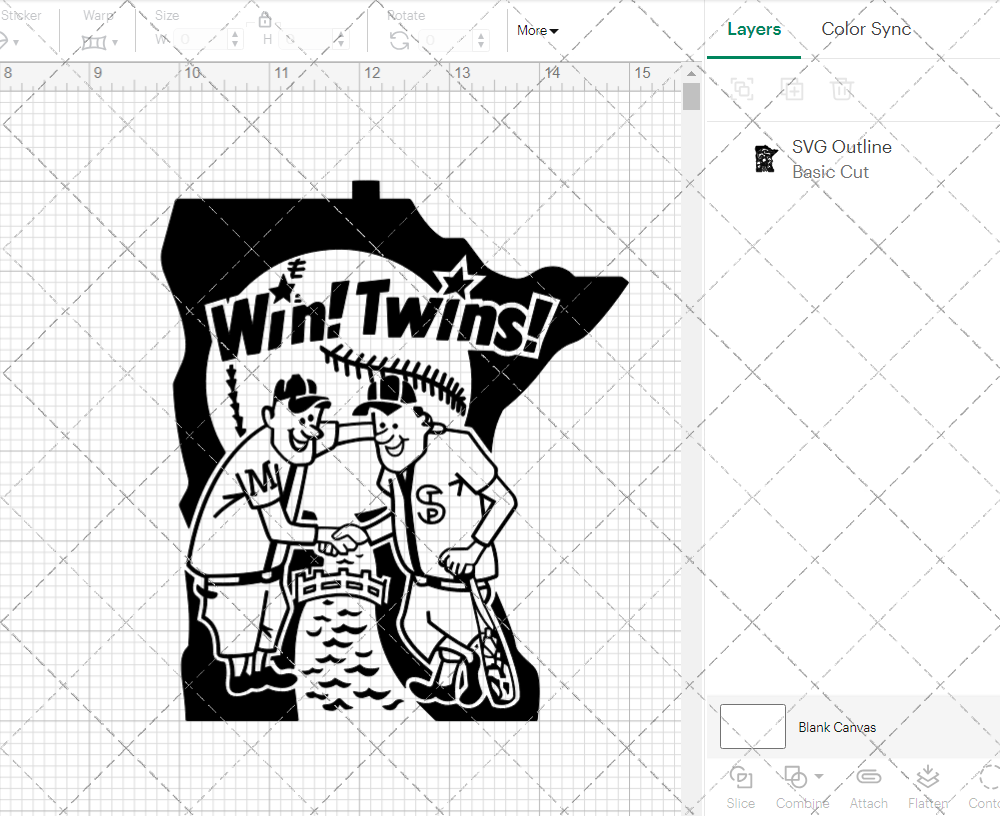The height and width of the screenshot is (816, 1000).
Task: Select the Win! Twins! Minnesota design on canvas
Action: [394, 451]
